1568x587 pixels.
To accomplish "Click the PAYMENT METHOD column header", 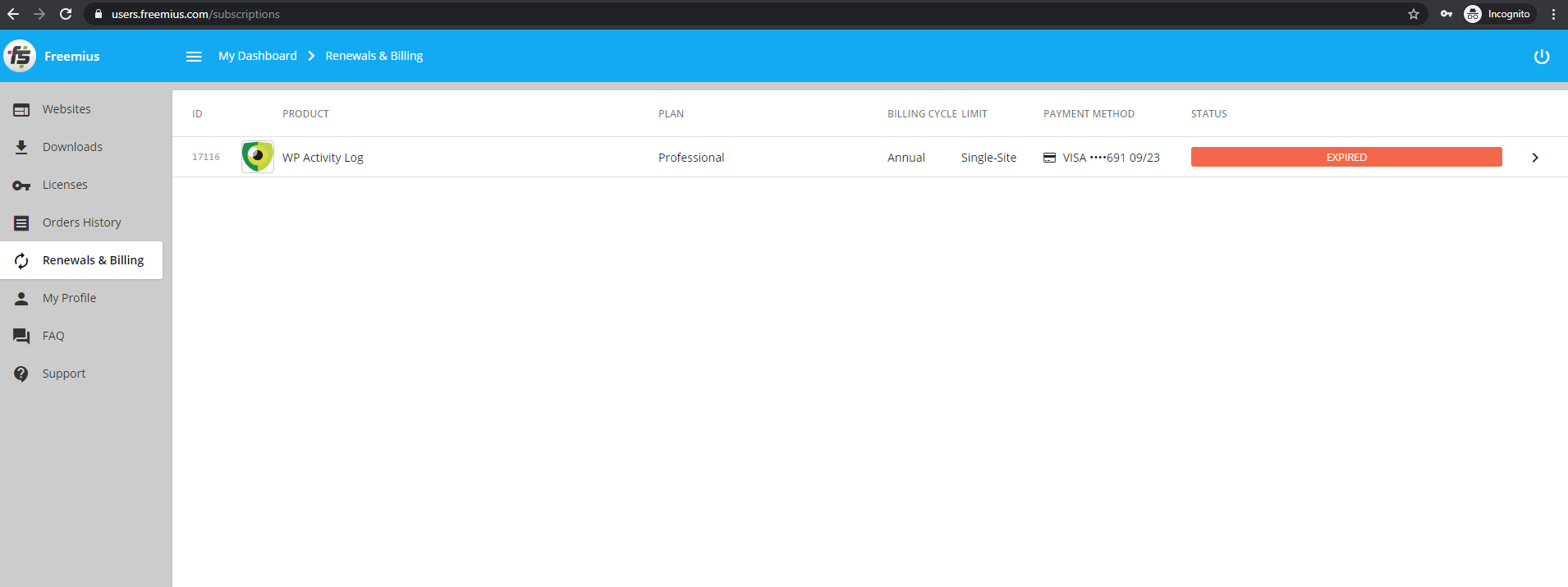I will (x=1089, y=114).
